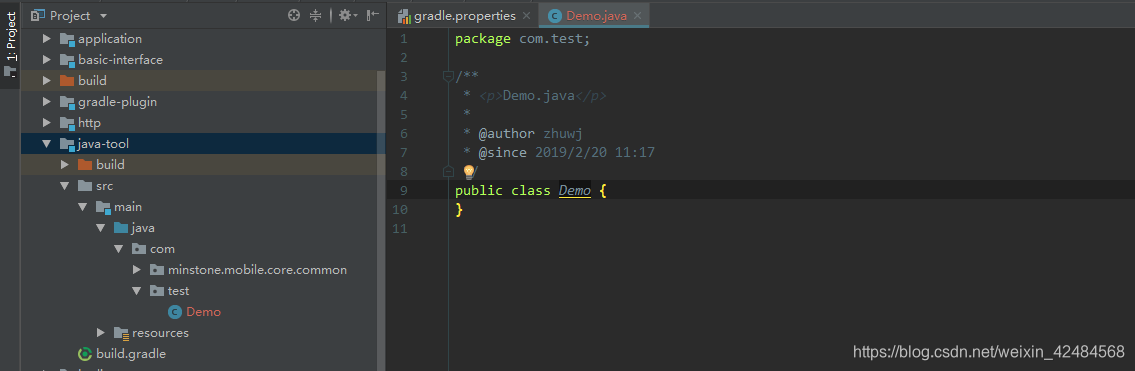Viewport: 1135px width, 371px height.
Task: Expand the application module arrow
Action: click(47, 38)
